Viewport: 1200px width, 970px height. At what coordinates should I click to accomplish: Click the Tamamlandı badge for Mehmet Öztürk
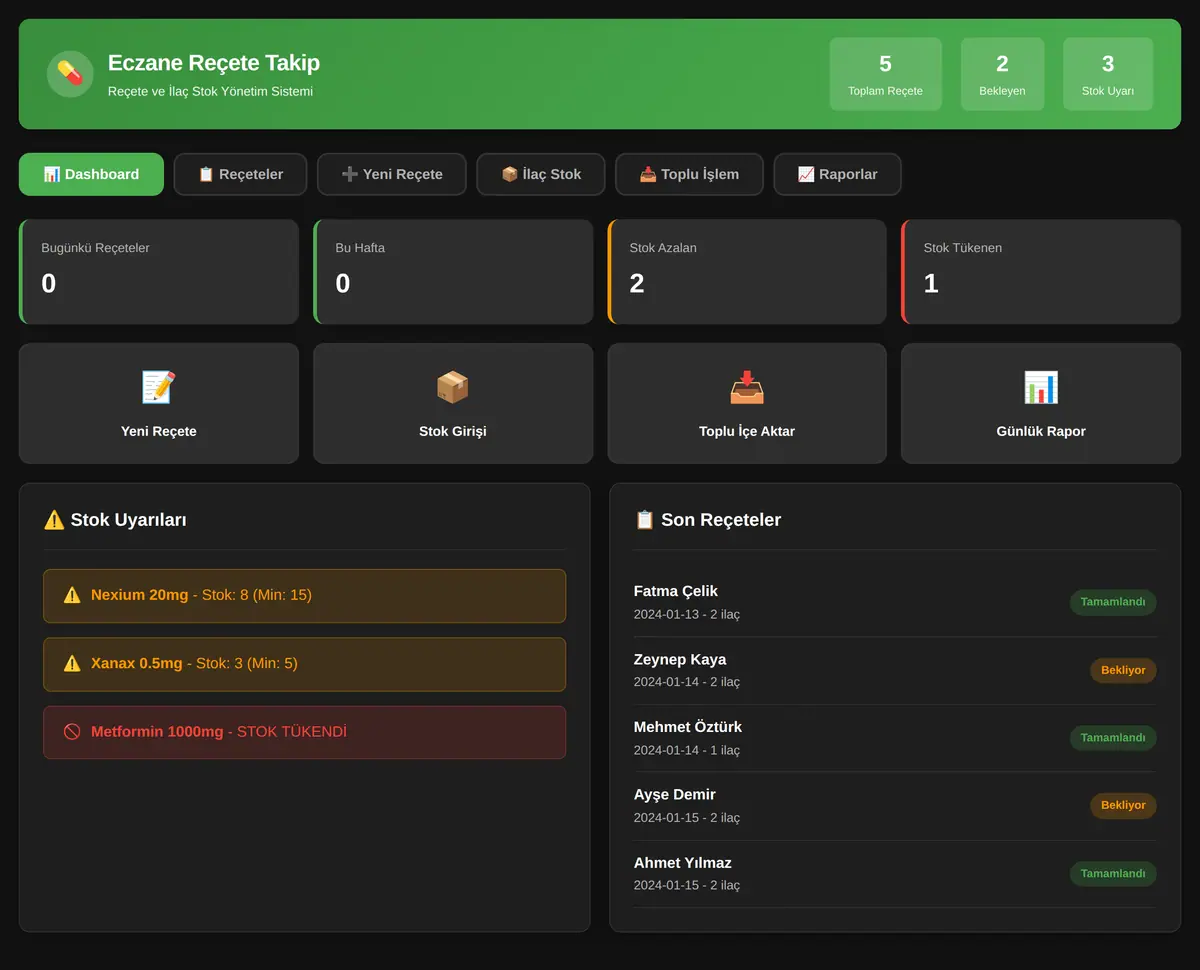pos(1113,738)
